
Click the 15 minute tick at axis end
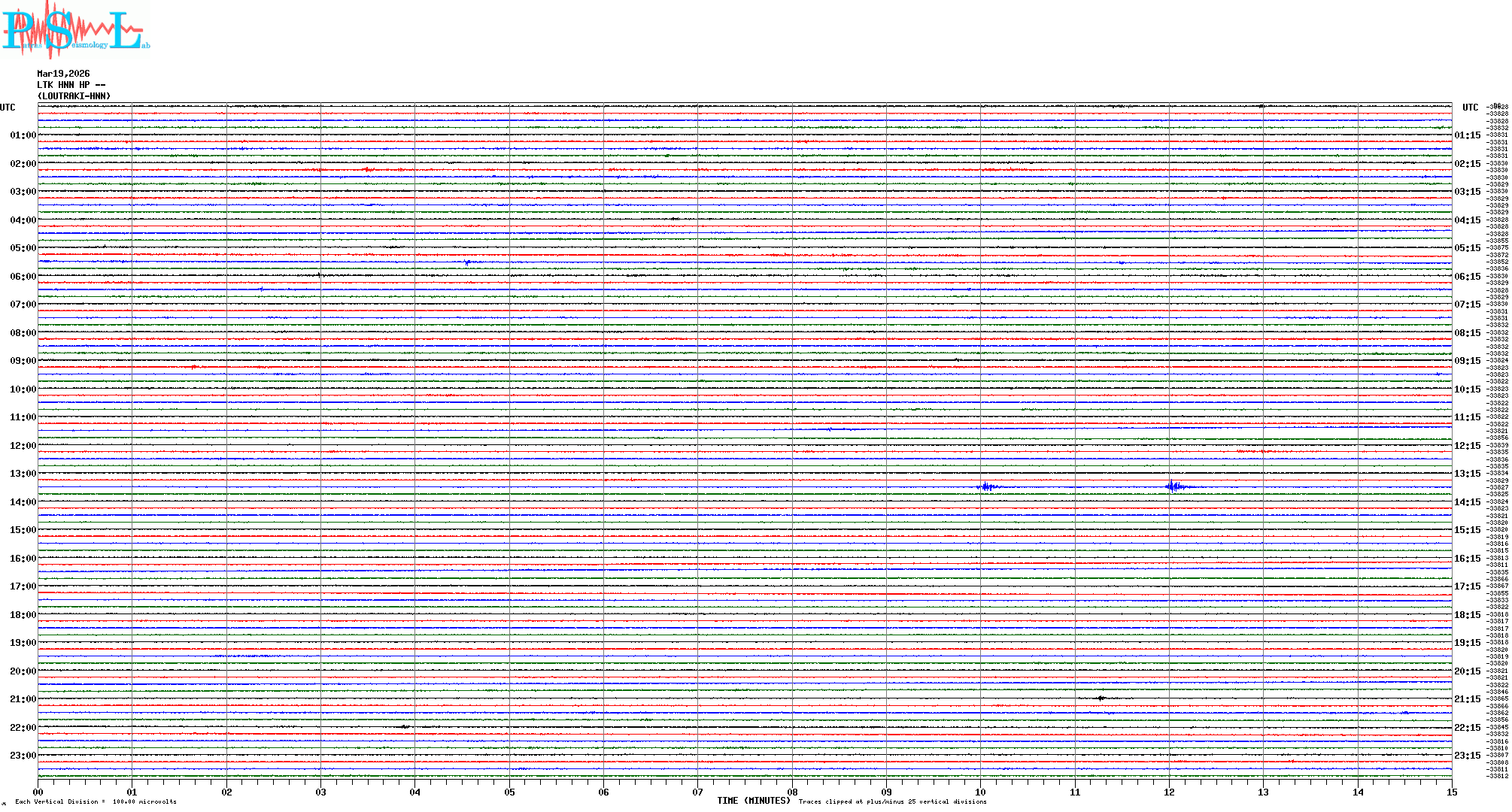point(1451,792)
